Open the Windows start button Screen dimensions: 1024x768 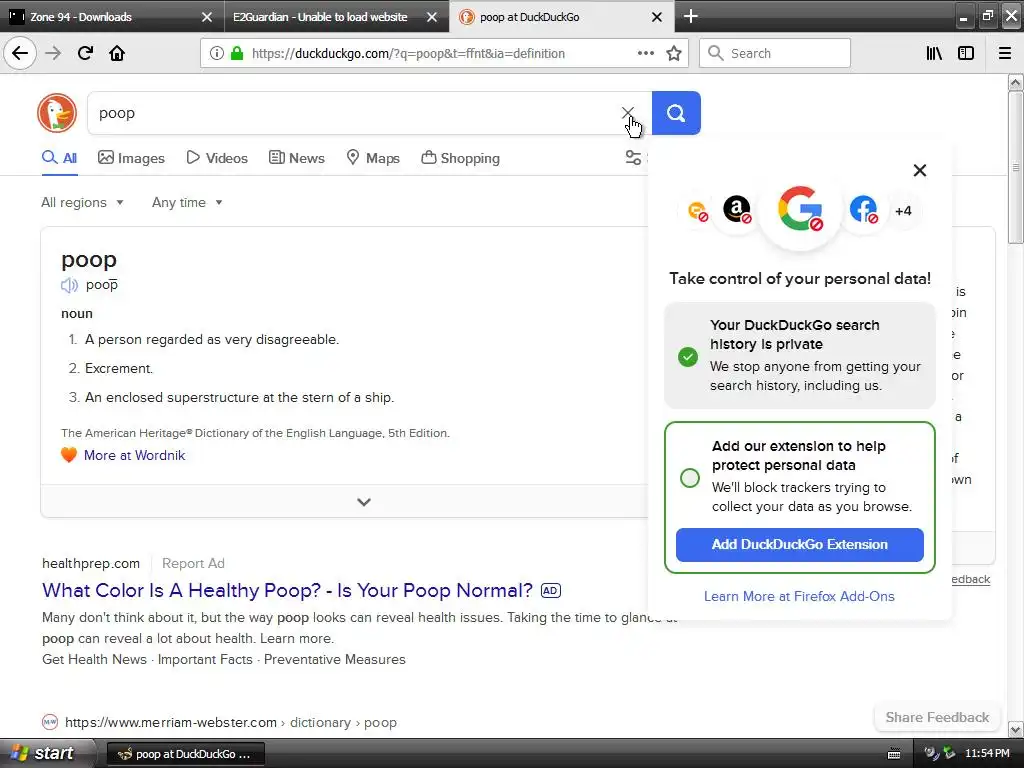(47, 753)
